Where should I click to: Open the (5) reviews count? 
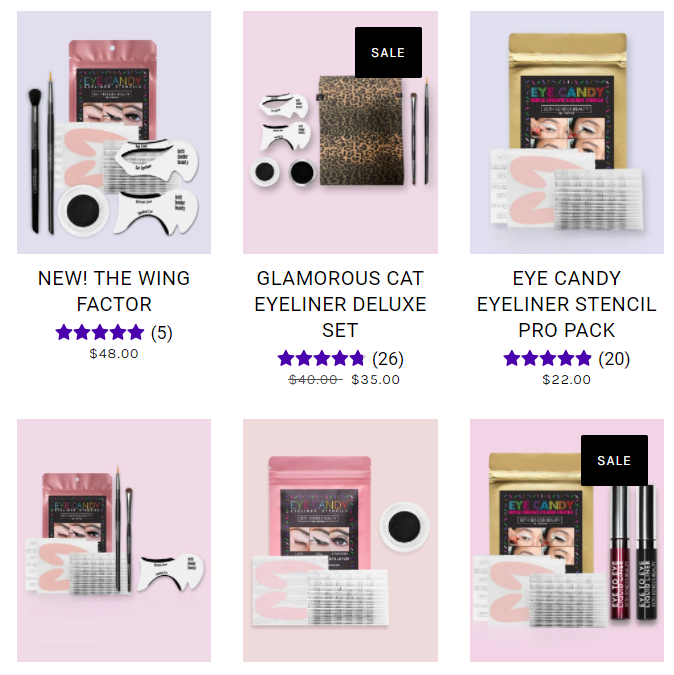(x=161, y=333)
